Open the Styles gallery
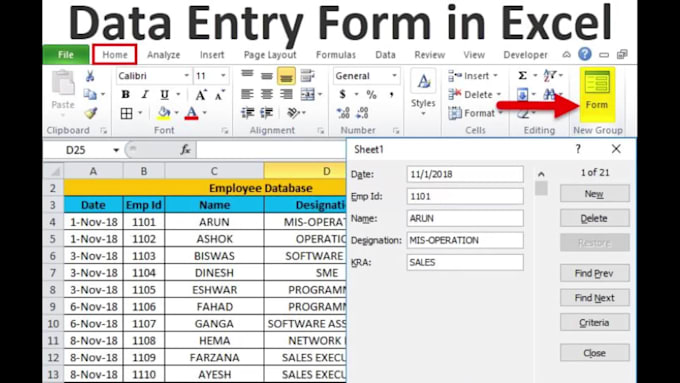 (x=423, y=93)
